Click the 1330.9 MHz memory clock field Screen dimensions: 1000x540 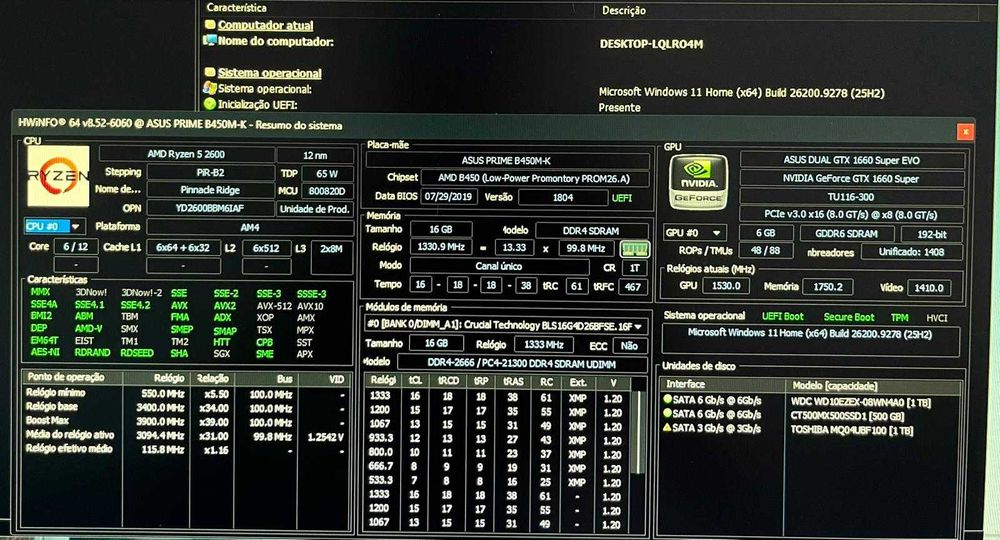(441, 247)
